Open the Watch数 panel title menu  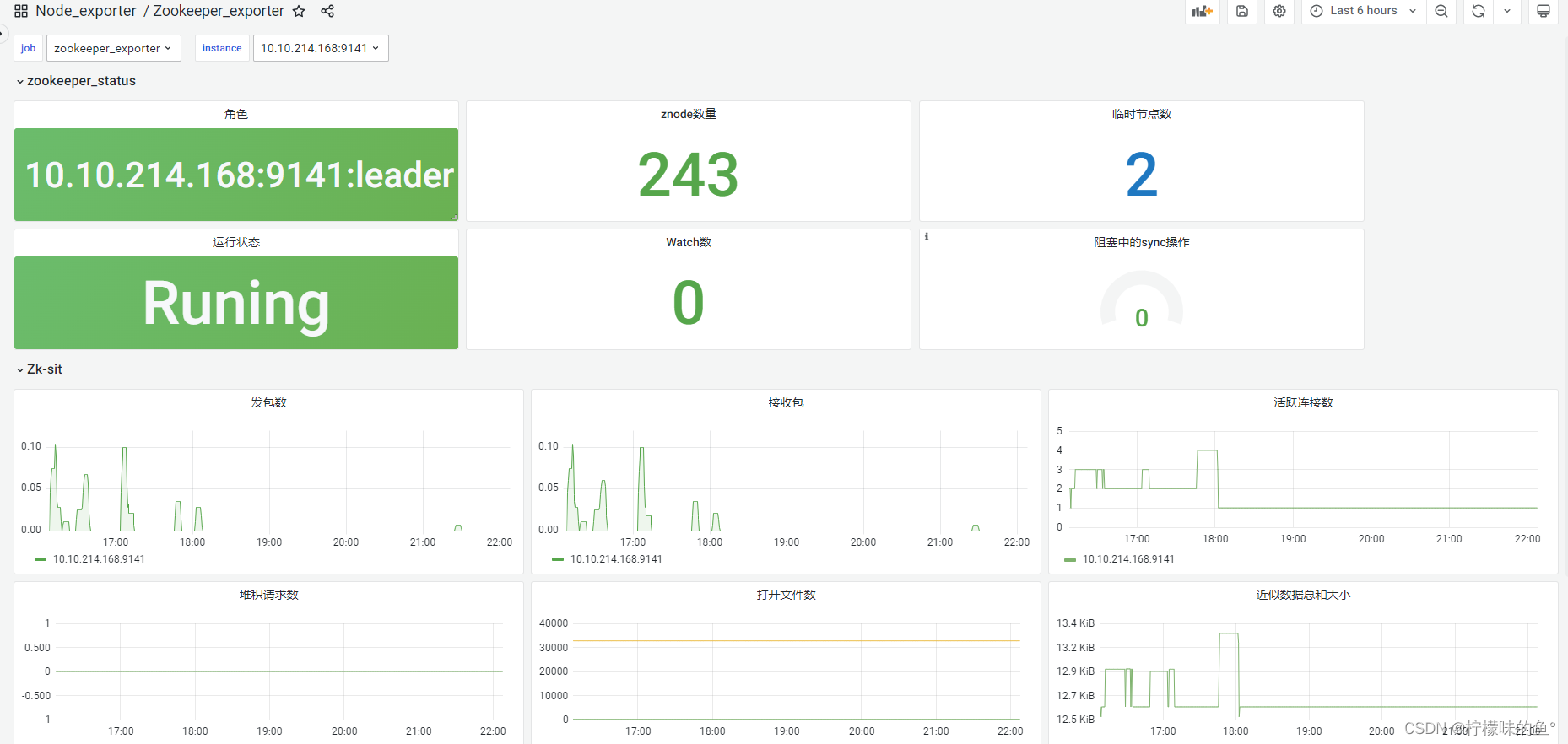[689, 242]
